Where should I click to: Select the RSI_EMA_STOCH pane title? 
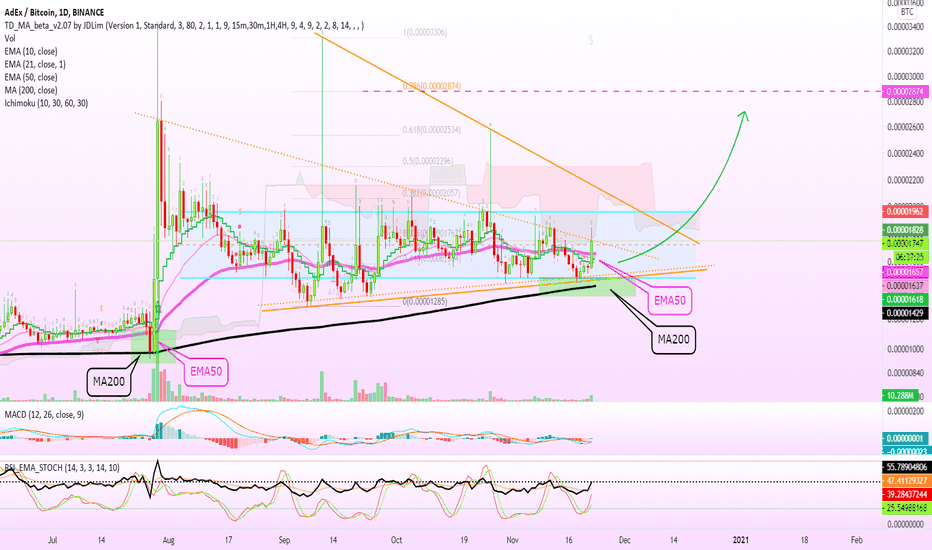coord(62,468)
